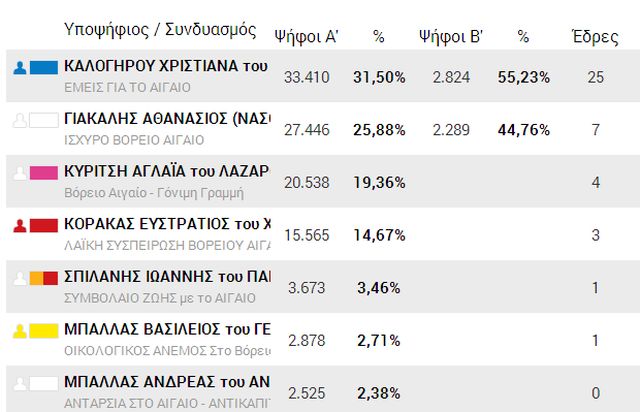Image resolution: width=640 pixels, height=412 pixels.
Task: Click the person icon beside ΜΠΑΛΛΑΣ ΑΝΔΡΕΑΣ
Action: [x=20, y=382]
